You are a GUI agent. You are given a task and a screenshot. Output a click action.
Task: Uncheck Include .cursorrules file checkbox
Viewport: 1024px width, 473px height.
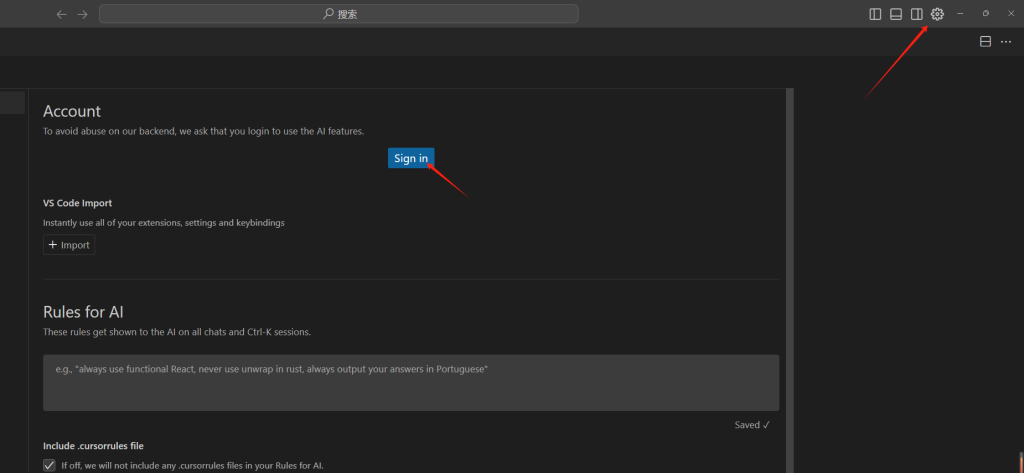click(x=49, y=465)
